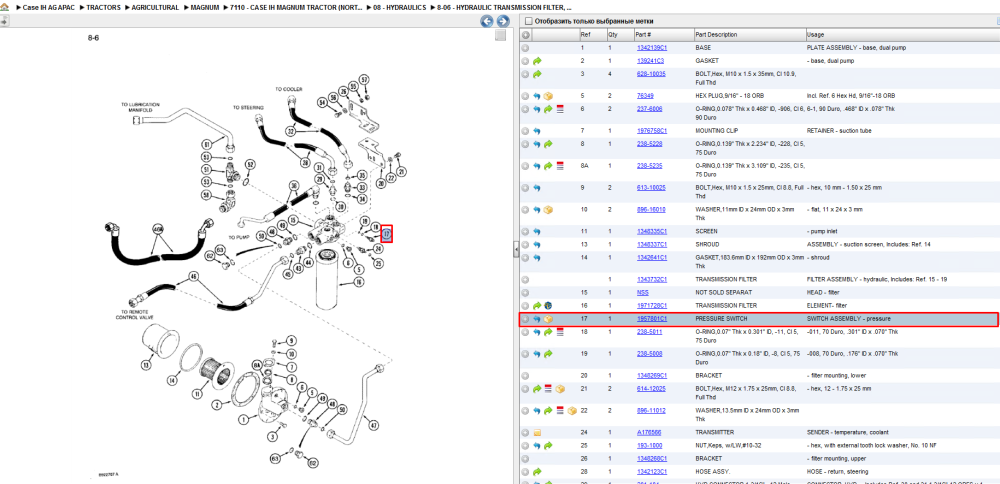
Task: Open box icon in PRESSURE SWITCH row
Action: (x=548, y=319)
